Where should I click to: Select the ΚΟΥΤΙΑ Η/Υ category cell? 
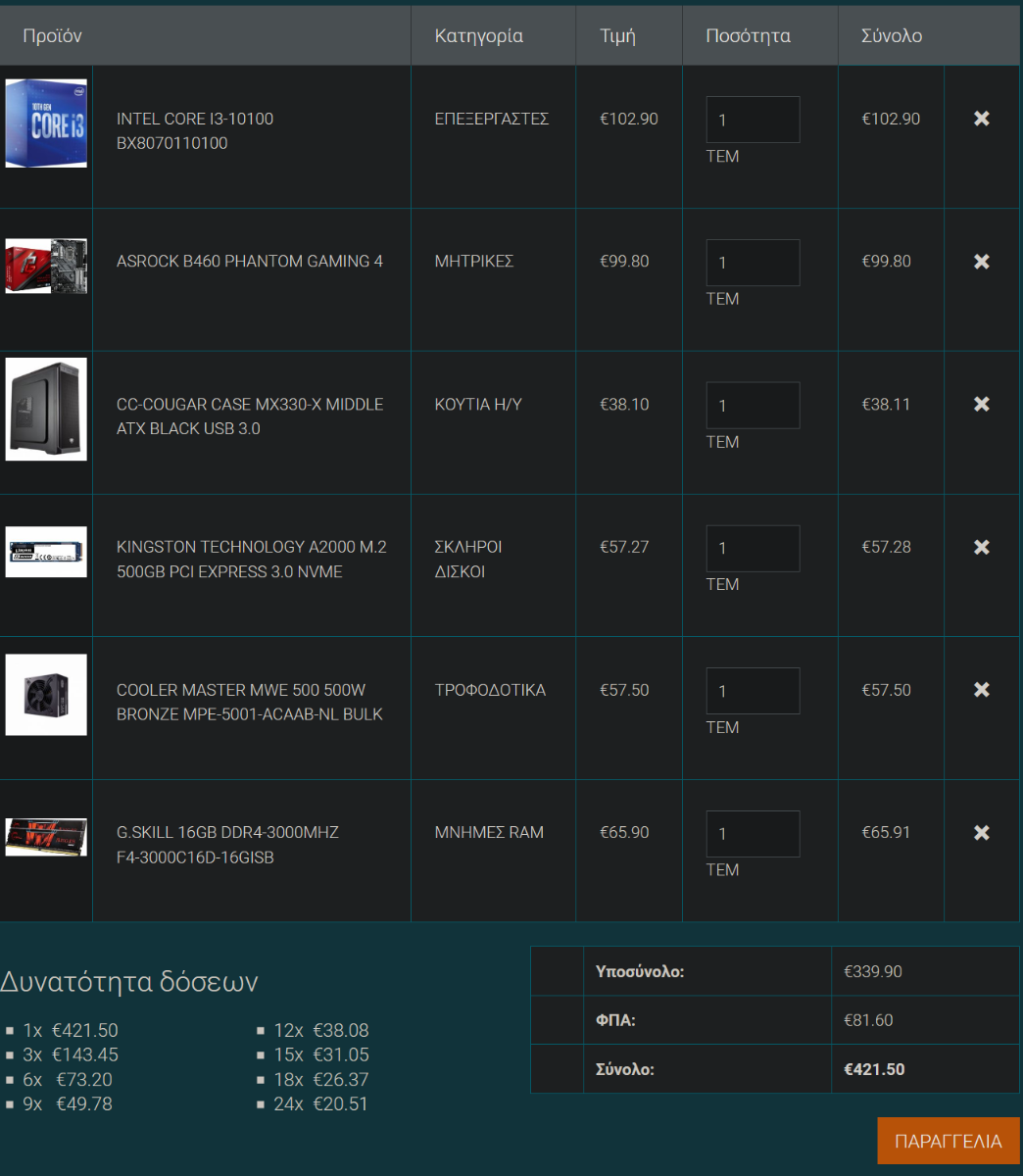tap(478, 404)
